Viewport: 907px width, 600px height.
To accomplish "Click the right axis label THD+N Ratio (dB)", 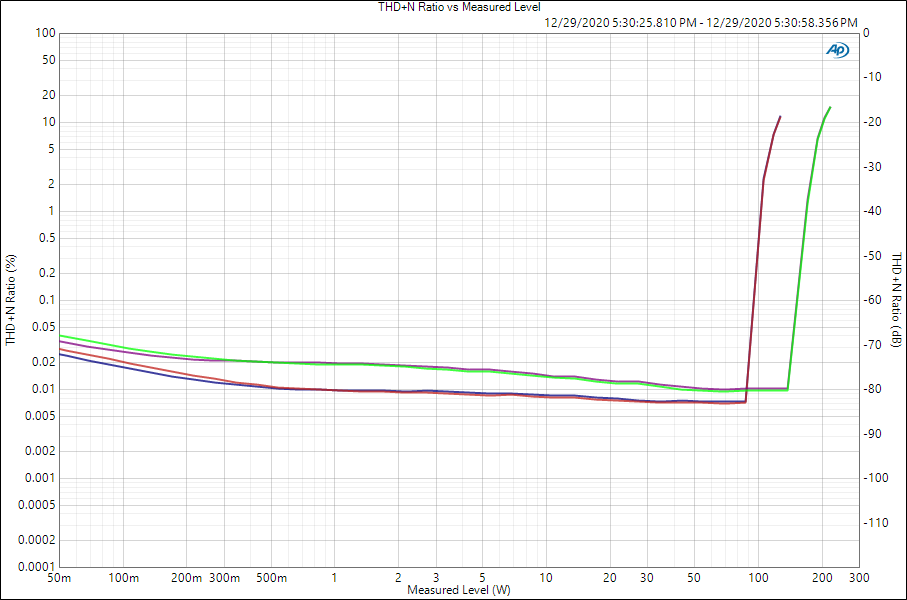I will tap(897, 299).
